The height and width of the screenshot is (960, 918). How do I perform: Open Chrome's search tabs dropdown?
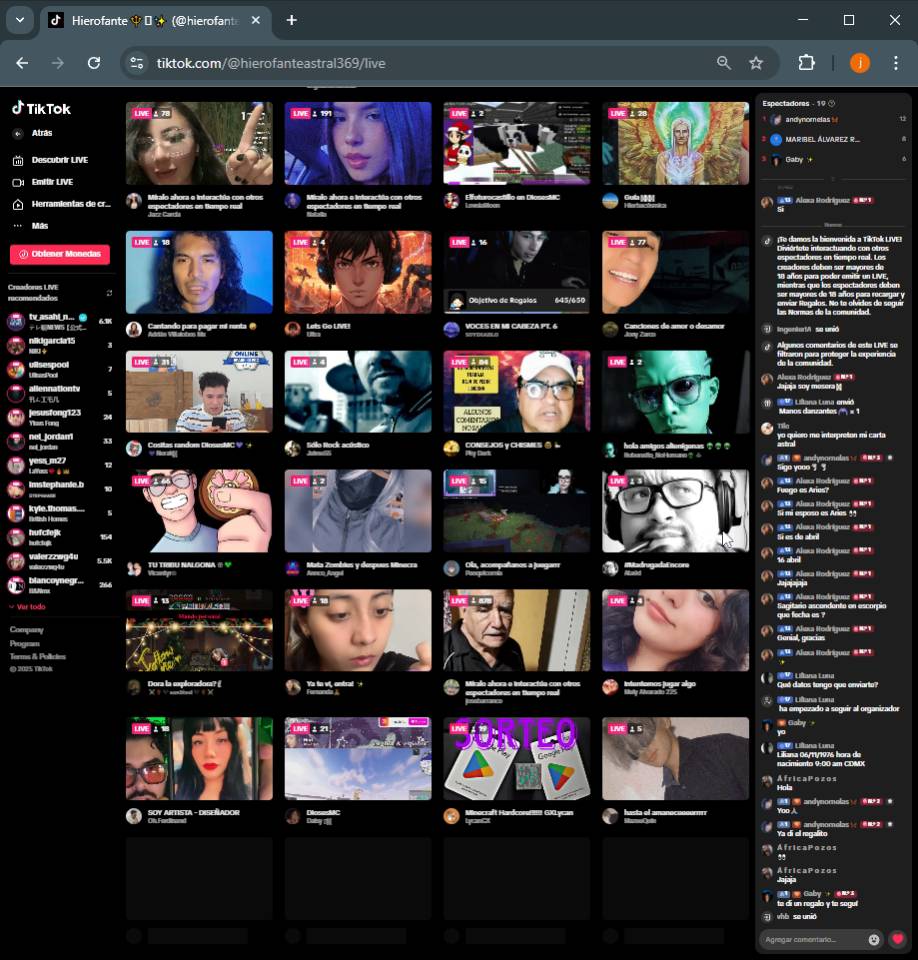click(19, 20)
